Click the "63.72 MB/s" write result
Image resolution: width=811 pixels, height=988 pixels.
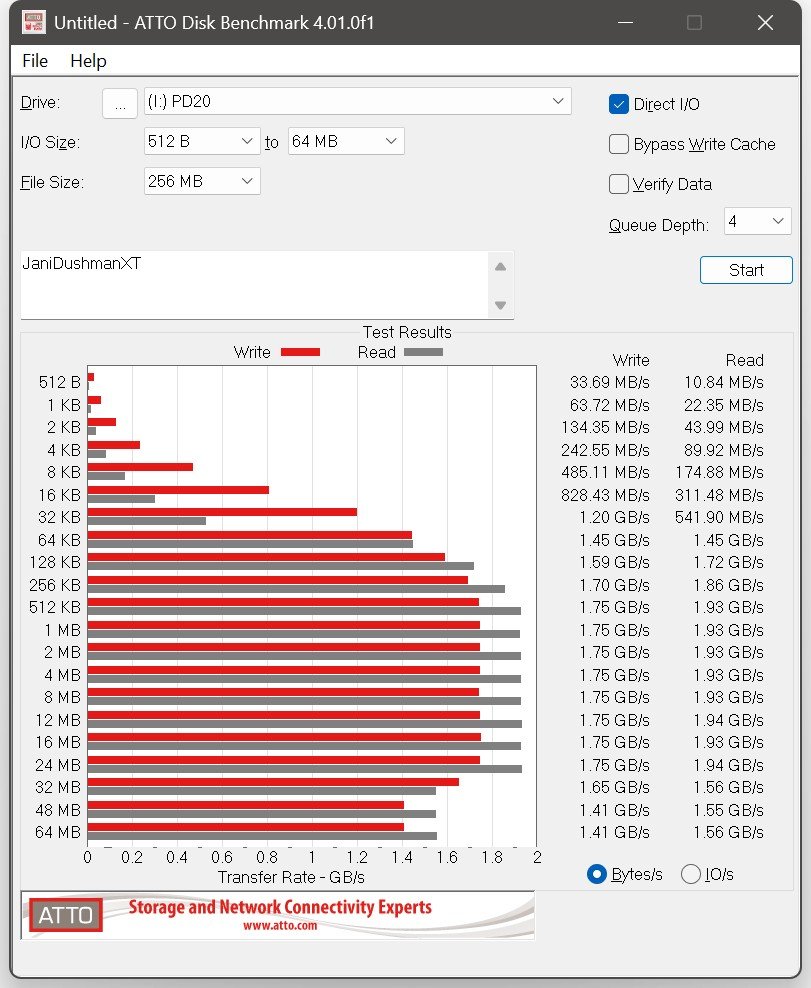(x=609, y=405)
